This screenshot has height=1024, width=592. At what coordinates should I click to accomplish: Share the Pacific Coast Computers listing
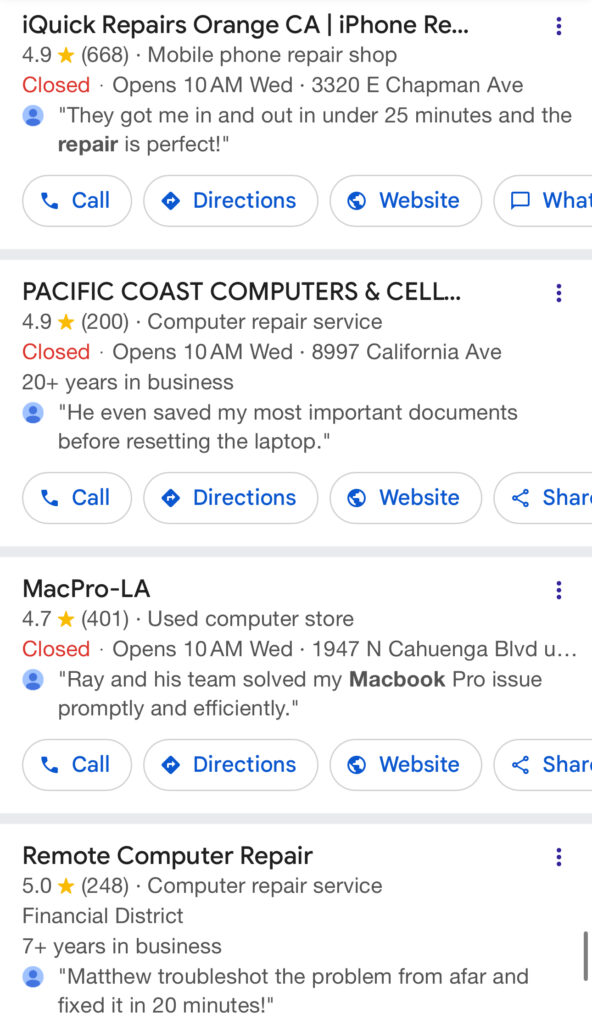pyautogui.click(x=543, y=498)
